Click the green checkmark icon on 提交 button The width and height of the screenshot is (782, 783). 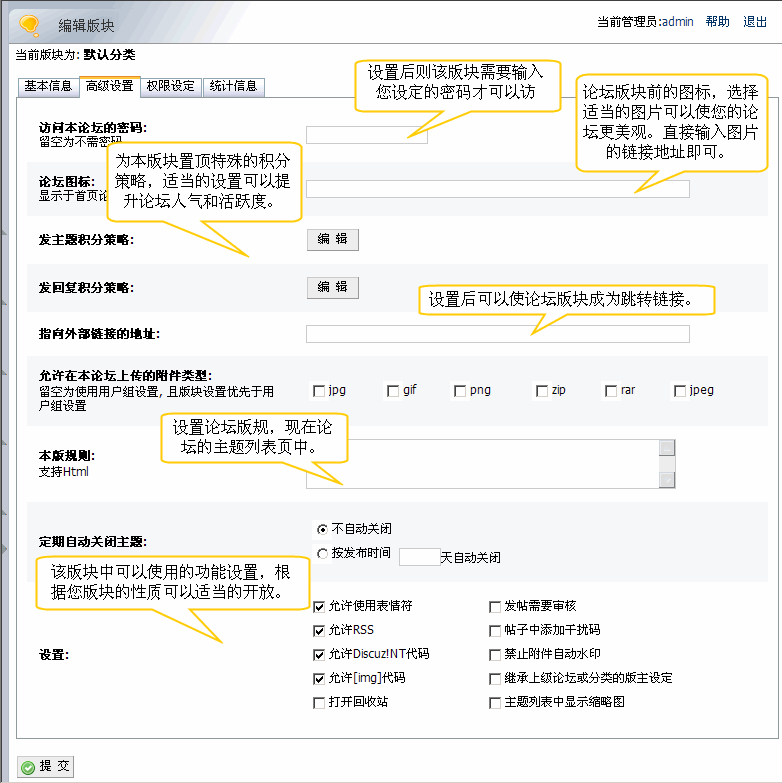point(27,767)
